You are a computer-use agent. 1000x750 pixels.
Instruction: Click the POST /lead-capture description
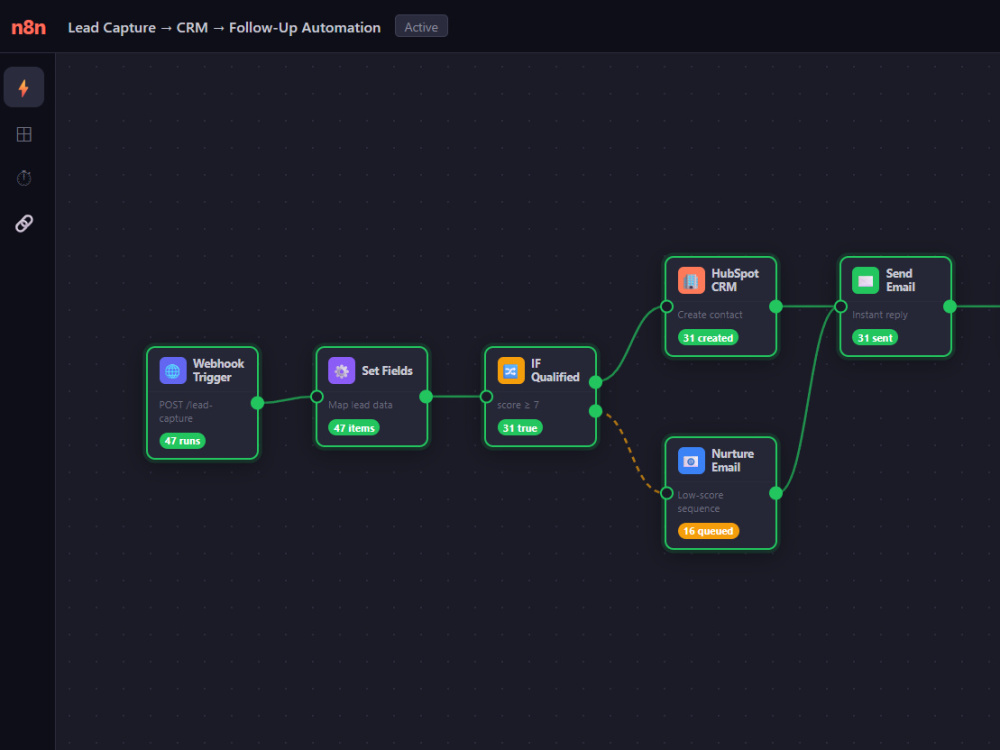[186, 411]
